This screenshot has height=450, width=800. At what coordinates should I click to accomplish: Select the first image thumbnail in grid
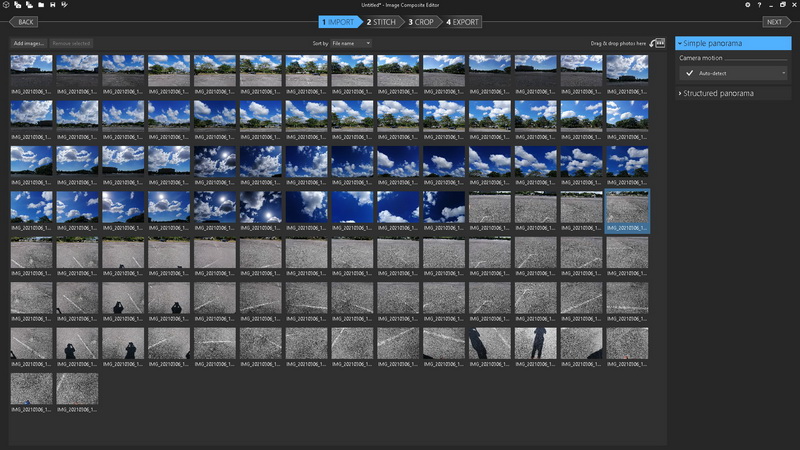[31, 69]
